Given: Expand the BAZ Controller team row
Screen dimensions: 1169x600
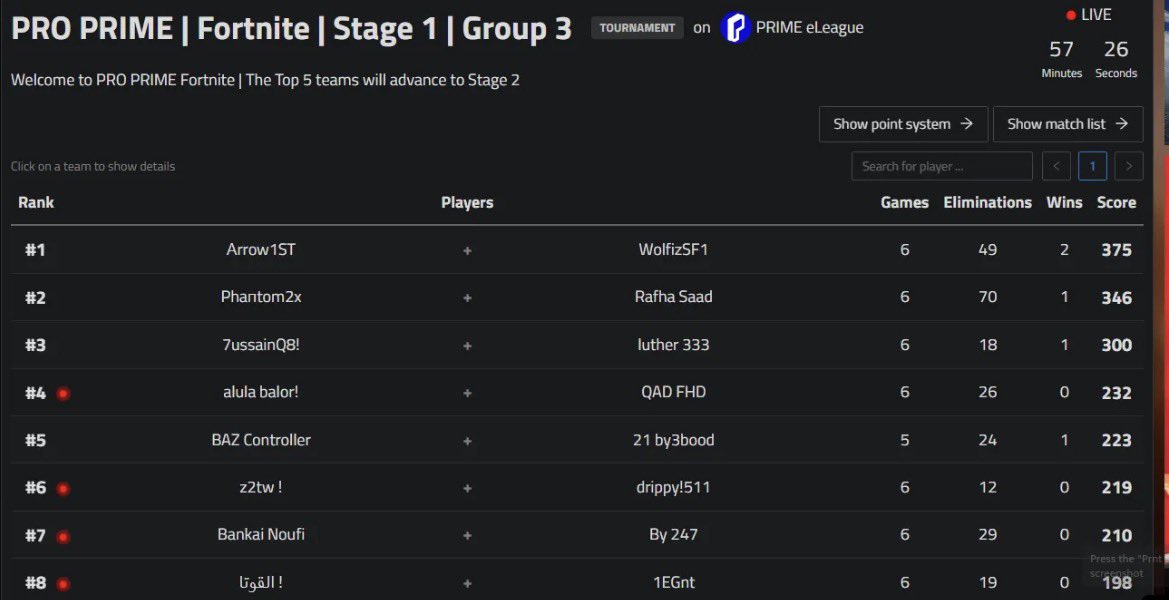Looking at the screenshot, I should 577,440.
